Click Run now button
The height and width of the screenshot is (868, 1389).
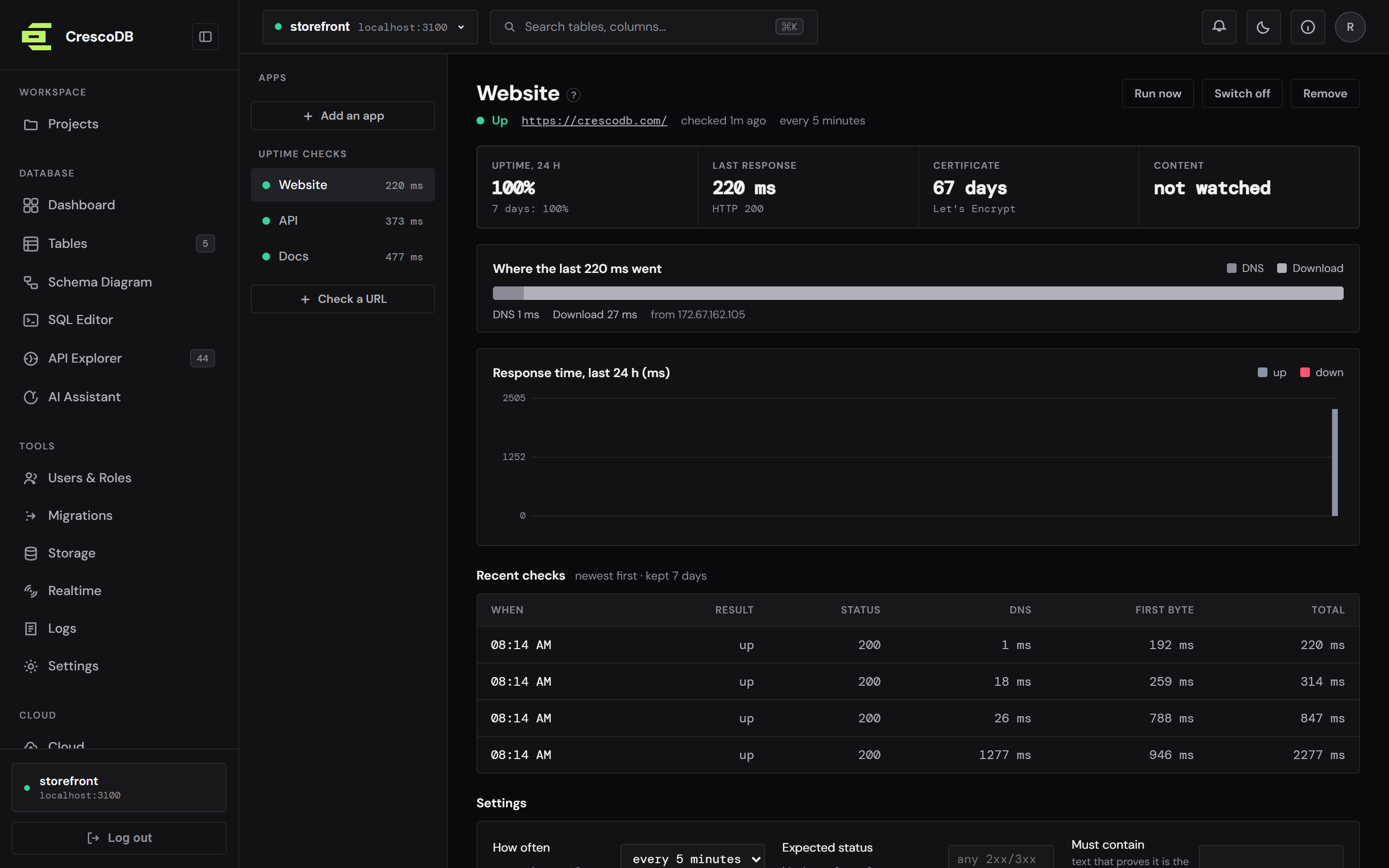pyautogui.click(x=1157, y=94)
